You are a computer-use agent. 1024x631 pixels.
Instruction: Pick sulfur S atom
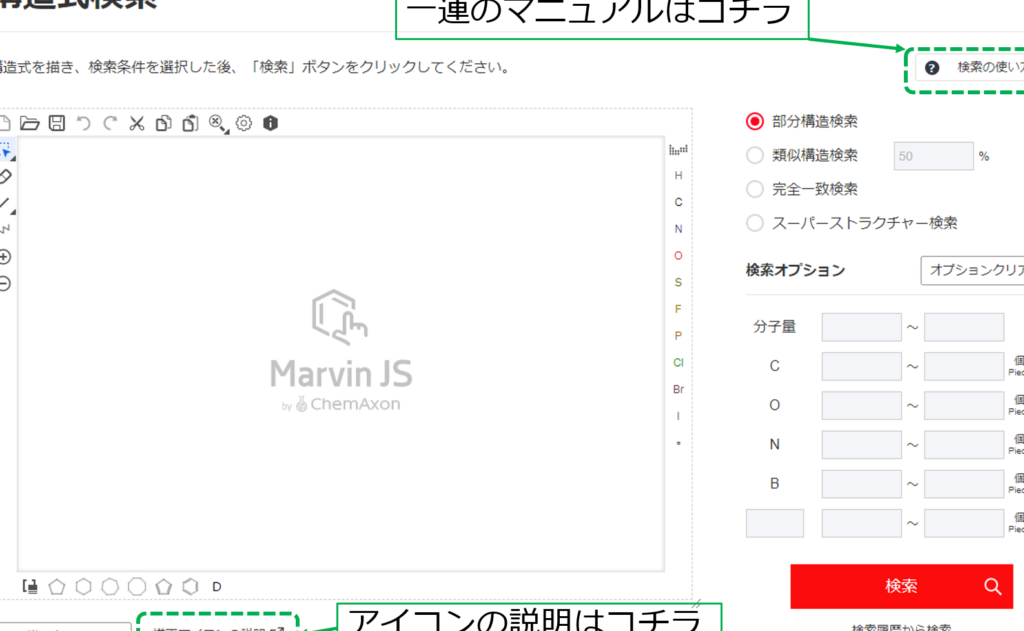[x=678, y=283]
